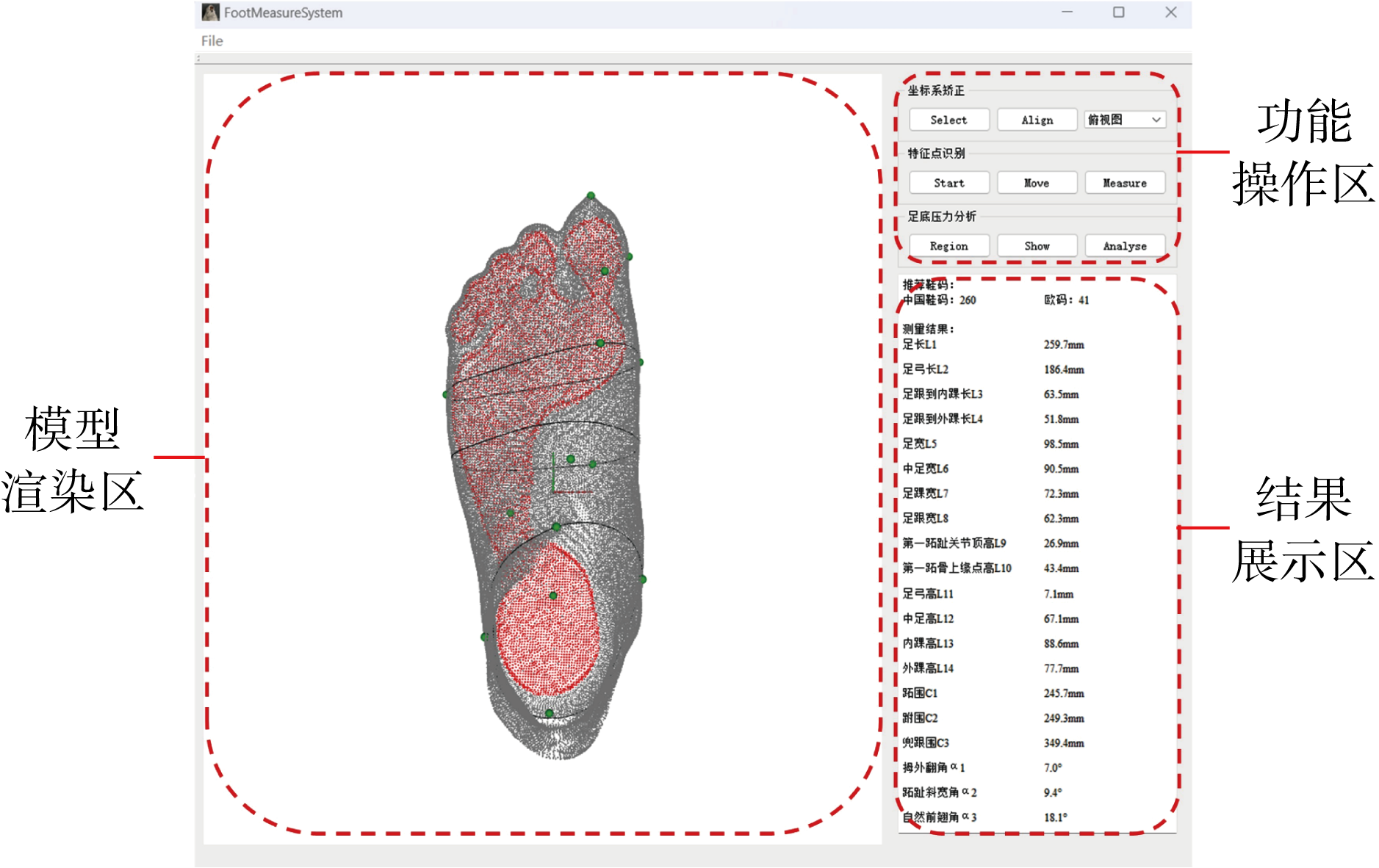1379x868 pixels.
Task: Click the Align button
Action: pos(1037,120)
